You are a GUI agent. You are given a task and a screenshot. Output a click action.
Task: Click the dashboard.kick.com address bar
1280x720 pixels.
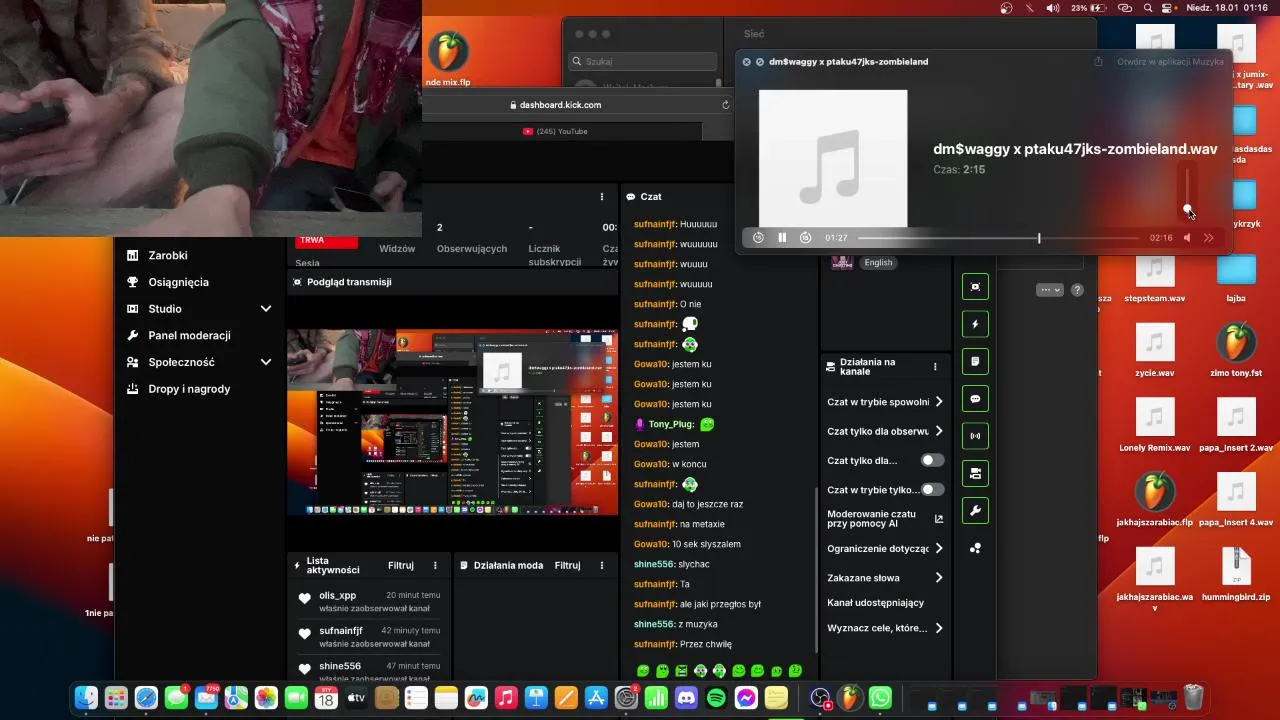[560, 105]
